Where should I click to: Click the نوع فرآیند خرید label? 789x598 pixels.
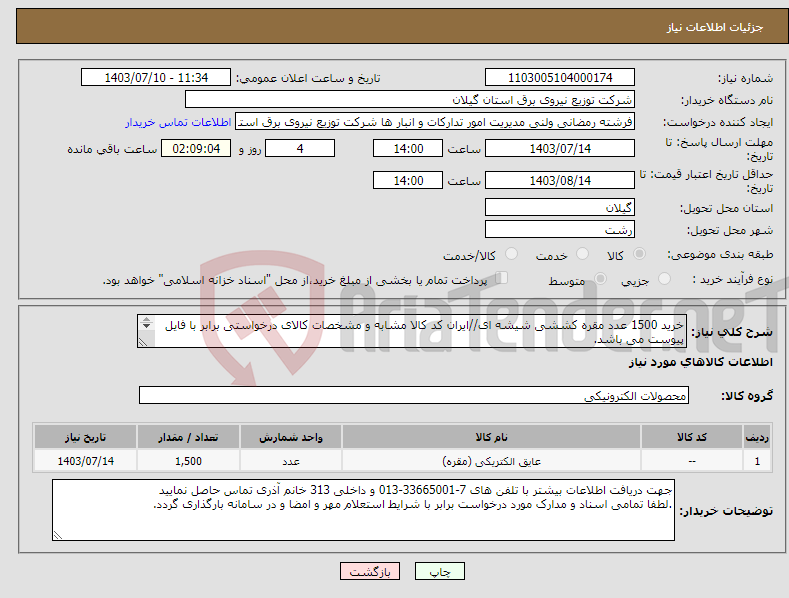click(733, 279)
